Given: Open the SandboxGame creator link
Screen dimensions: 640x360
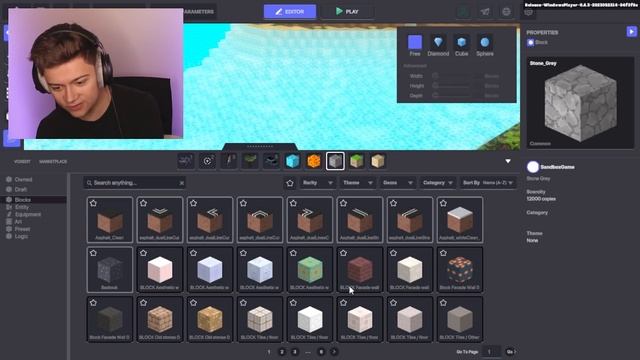Looking at the screenshot, I should coord(557,167).
